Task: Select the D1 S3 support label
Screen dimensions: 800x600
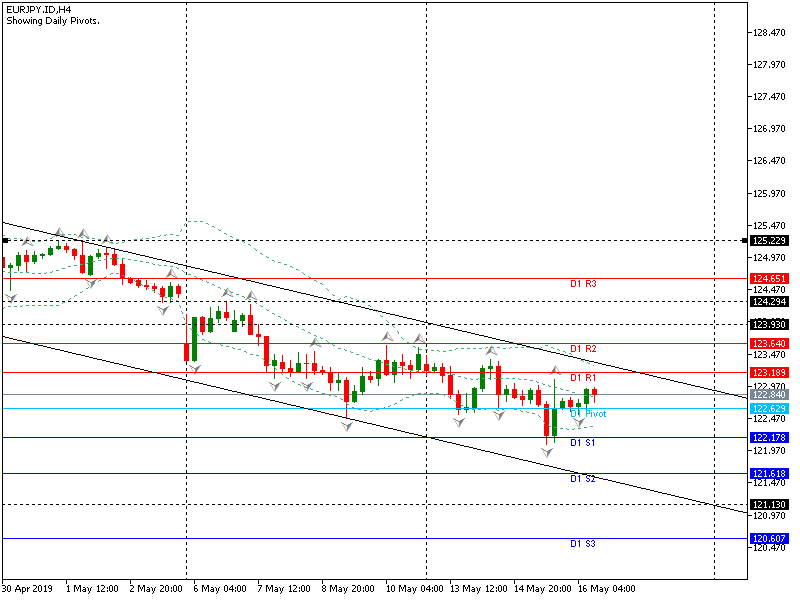Action: point(583,544)
